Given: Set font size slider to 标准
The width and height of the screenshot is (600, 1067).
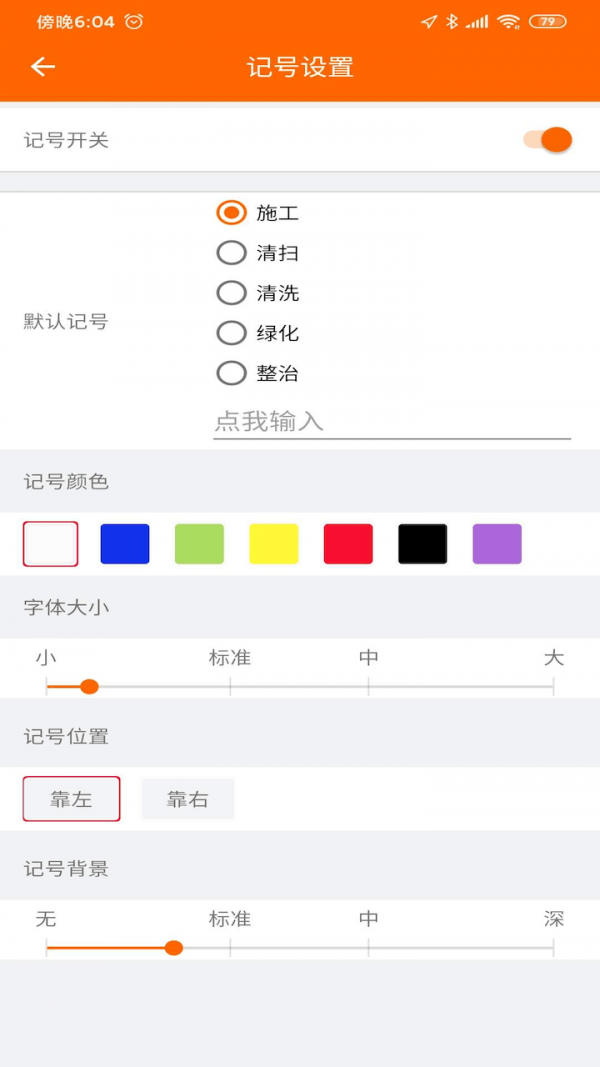Looking at the screenshot, I should (x=231, y=686).
